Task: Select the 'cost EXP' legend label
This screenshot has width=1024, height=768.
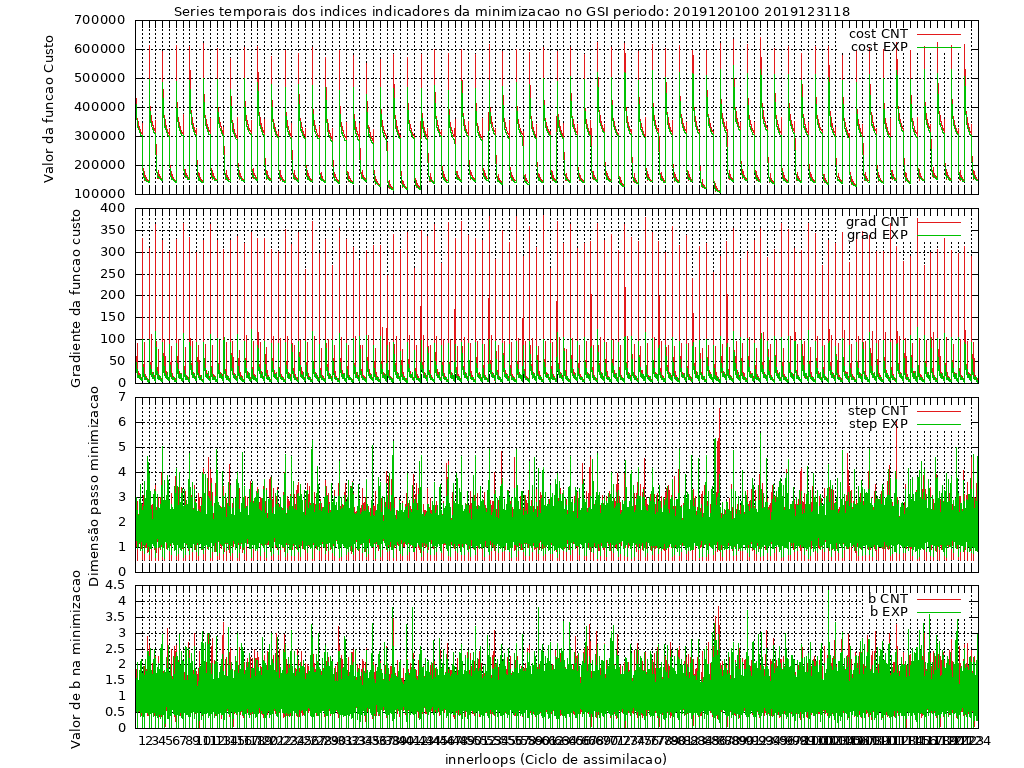Action: pyautogui.click(x=879, y=47)
